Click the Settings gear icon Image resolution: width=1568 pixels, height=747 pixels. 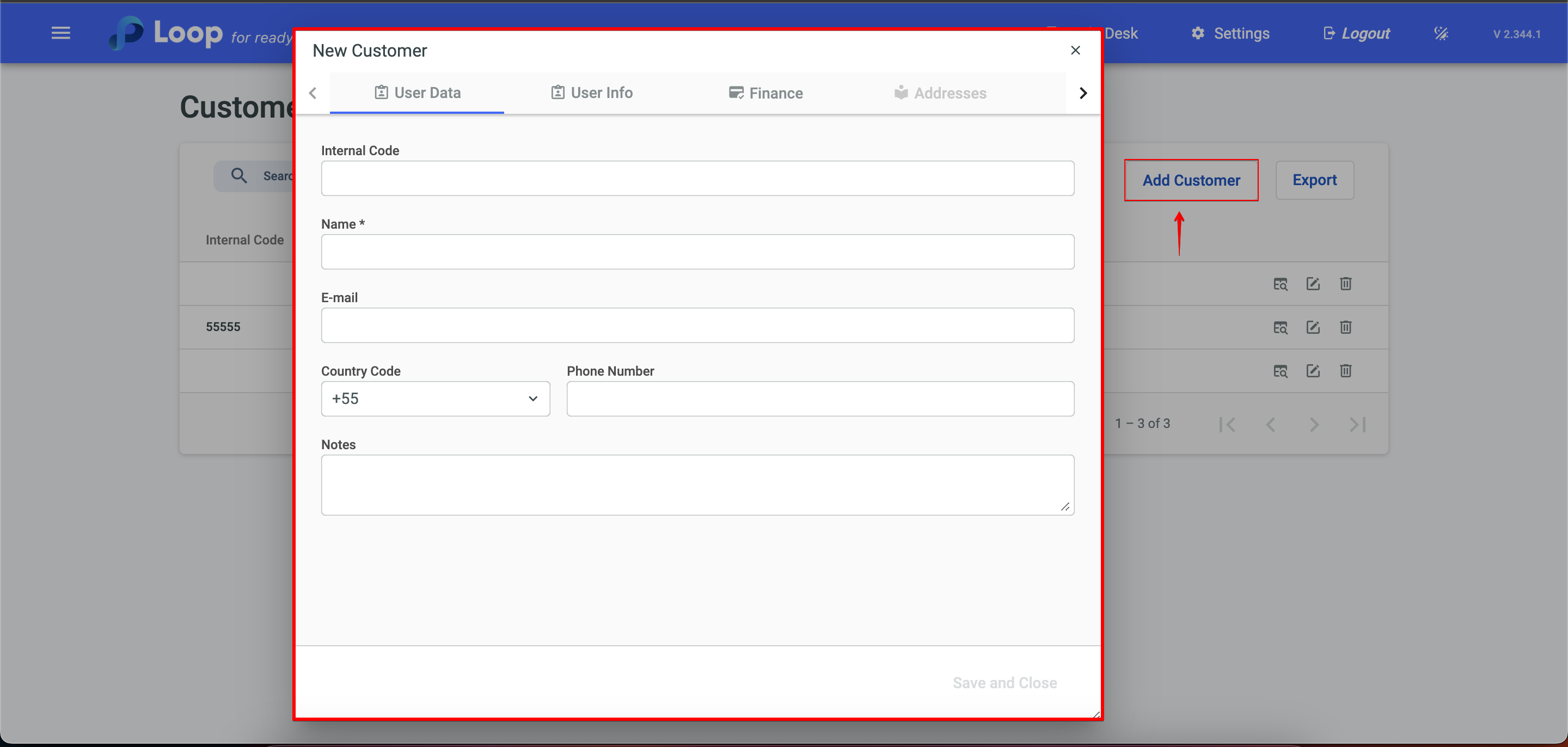tap(1197, 33)
